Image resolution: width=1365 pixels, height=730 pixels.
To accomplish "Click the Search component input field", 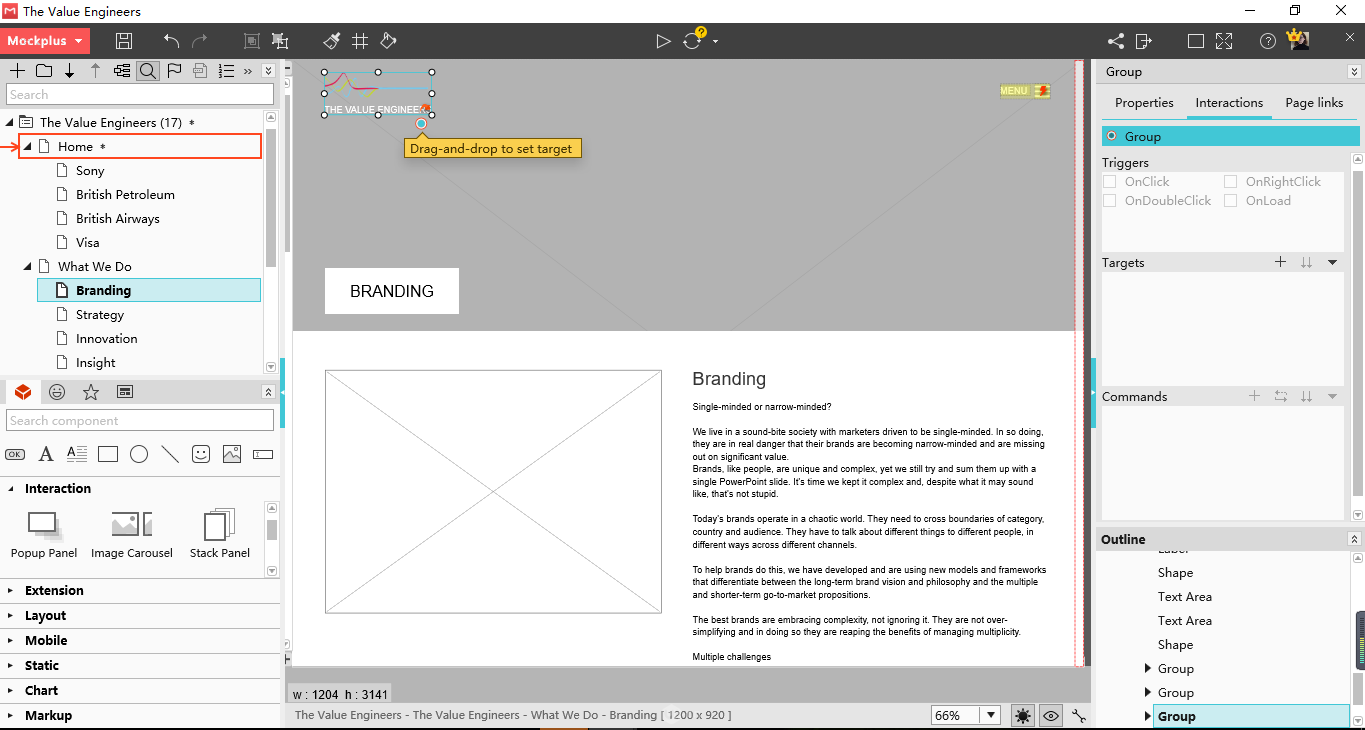I will click(140, 421).
